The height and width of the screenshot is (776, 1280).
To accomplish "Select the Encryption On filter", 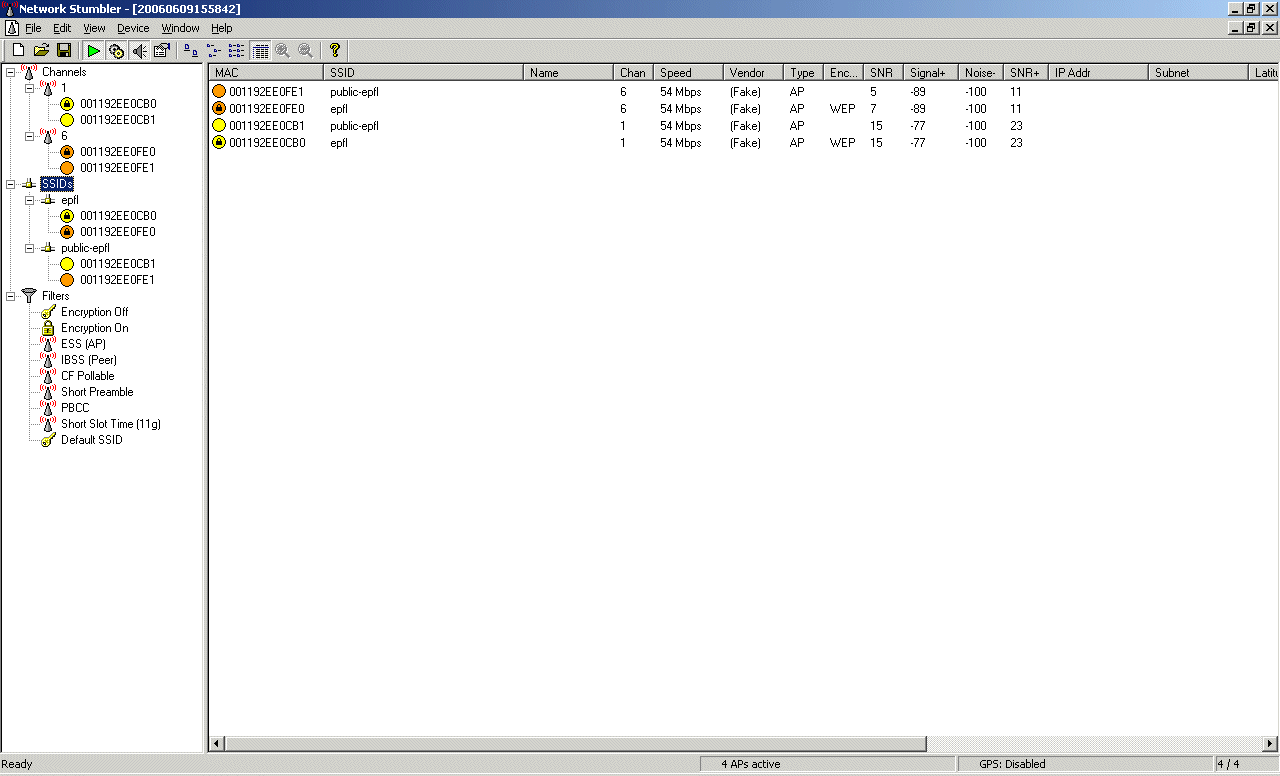I will tap(94, 328).
